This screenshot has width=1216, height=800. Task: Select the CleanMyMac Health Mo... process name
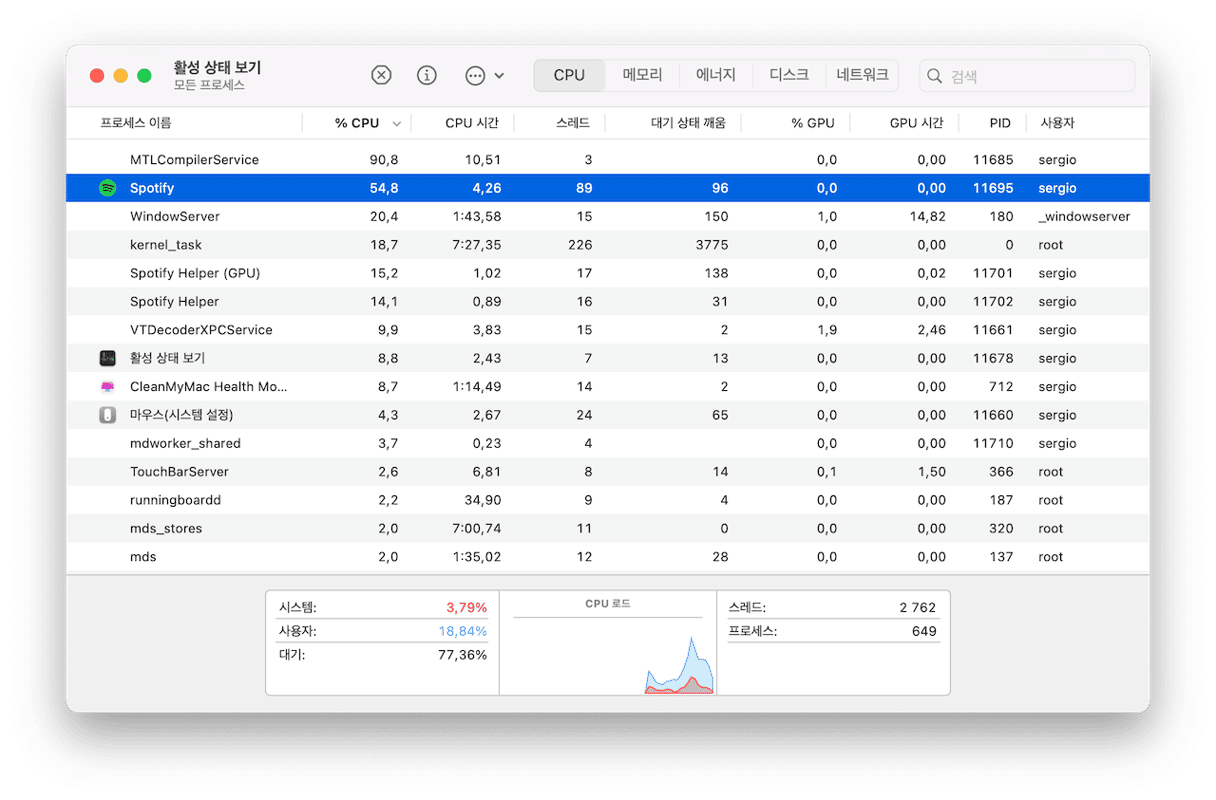click(x=208, y=386)
